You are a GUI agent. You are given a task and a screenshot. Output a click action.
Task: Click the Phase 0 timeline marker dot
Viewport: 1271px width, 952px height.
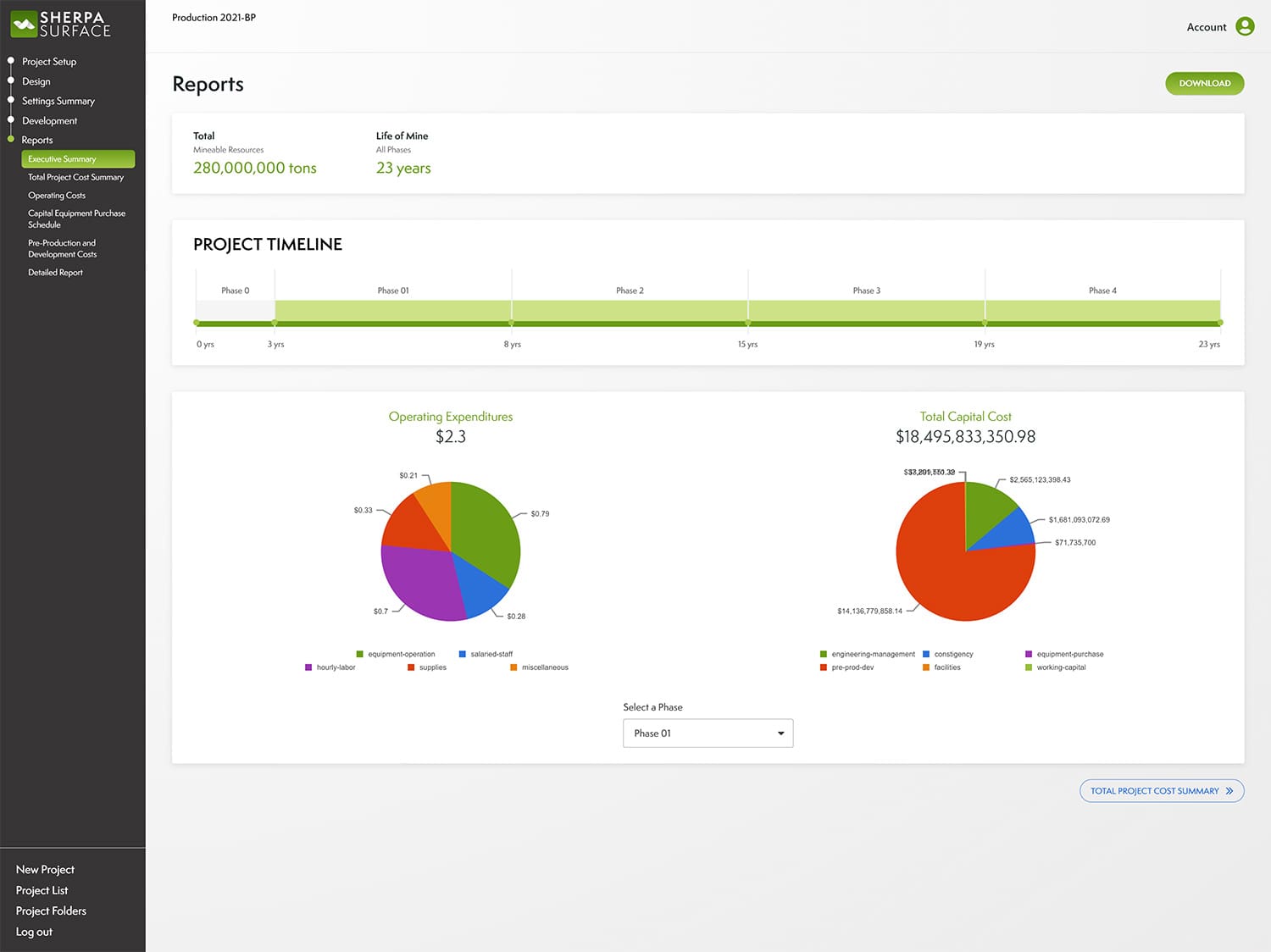point(197,323)
